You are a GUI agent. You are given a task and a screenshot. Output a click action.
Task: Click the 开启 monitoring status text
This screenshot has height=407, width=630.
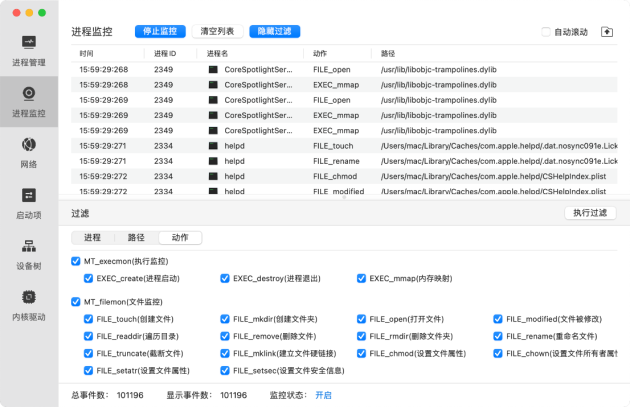(x=323, y=395)
